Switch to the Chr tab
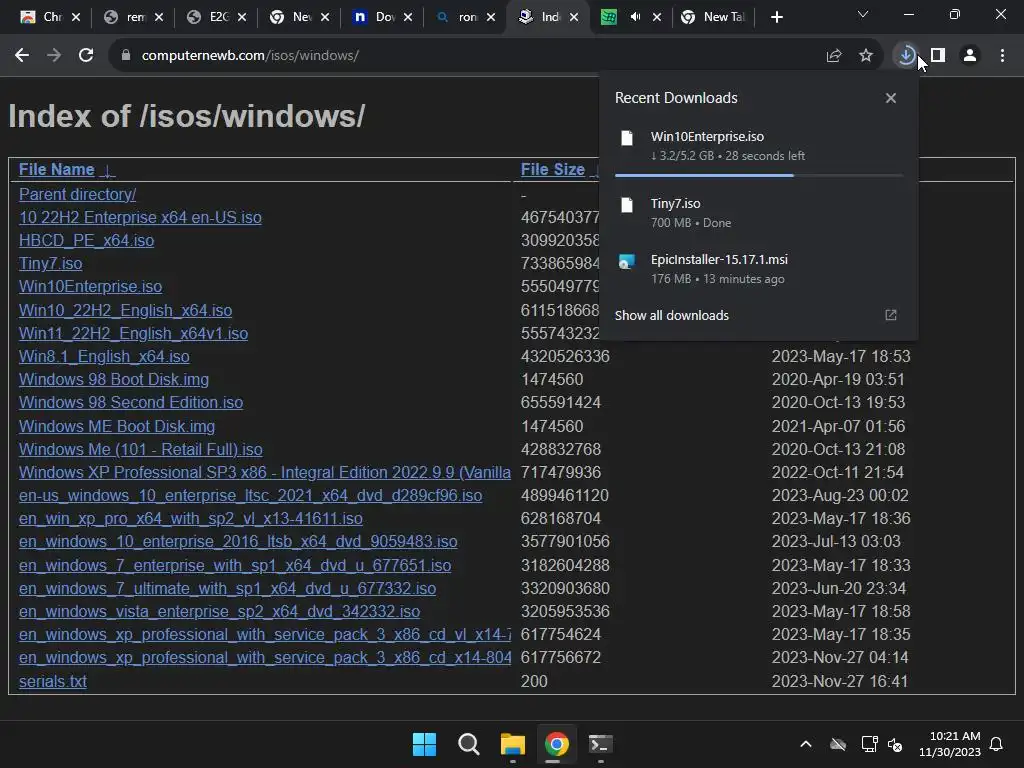This screenshot has width=1024, height=768. (51, 17)
